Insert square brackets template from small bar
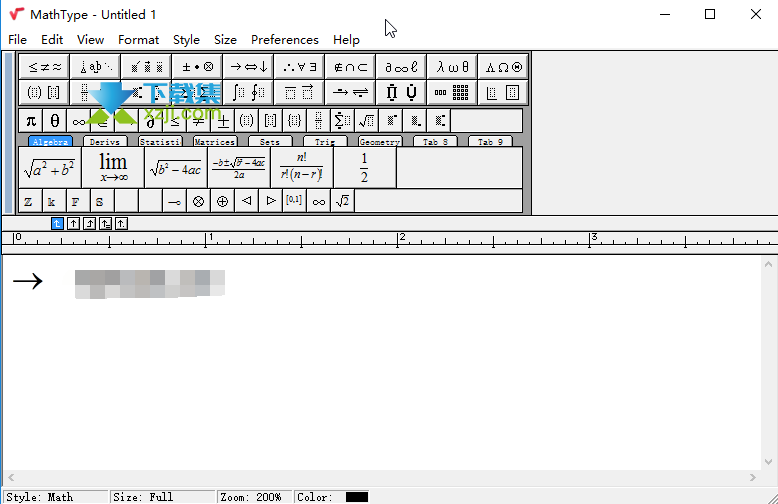Viewport: 778px width, 504px height. [270, 121]
